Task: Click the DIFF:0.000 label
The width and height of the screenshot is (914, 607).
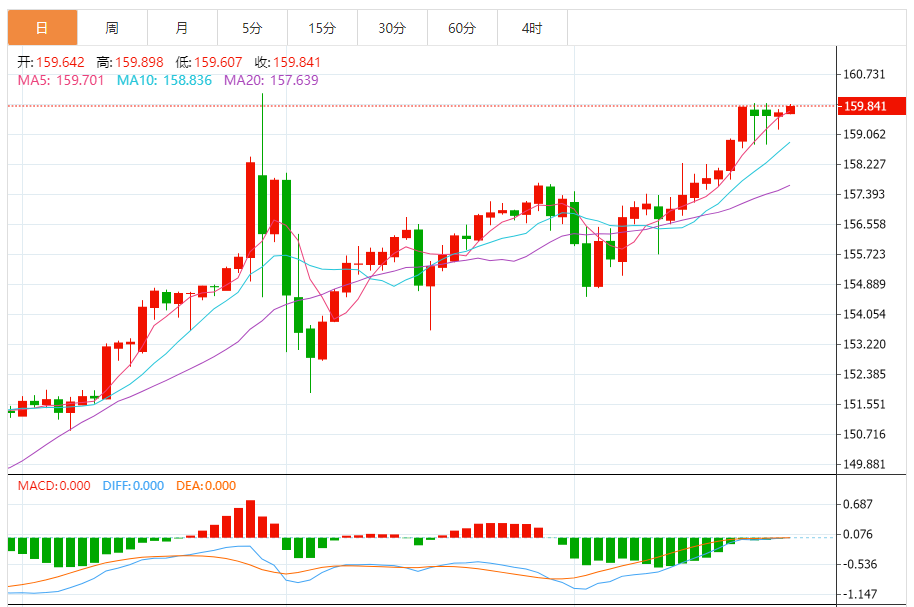Action: coord(133,486)
